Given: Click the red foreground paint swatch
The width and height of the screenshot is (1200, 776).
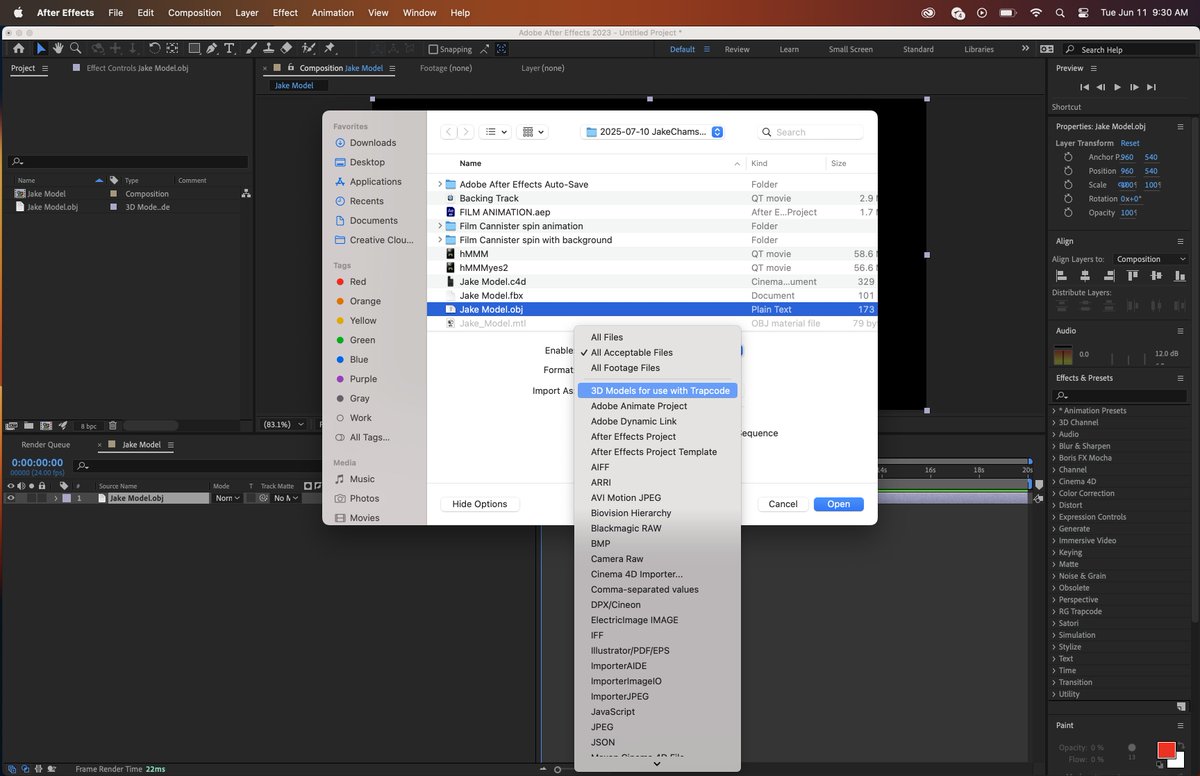Looking at the screenshot, I should click(x=1166, y=750).
